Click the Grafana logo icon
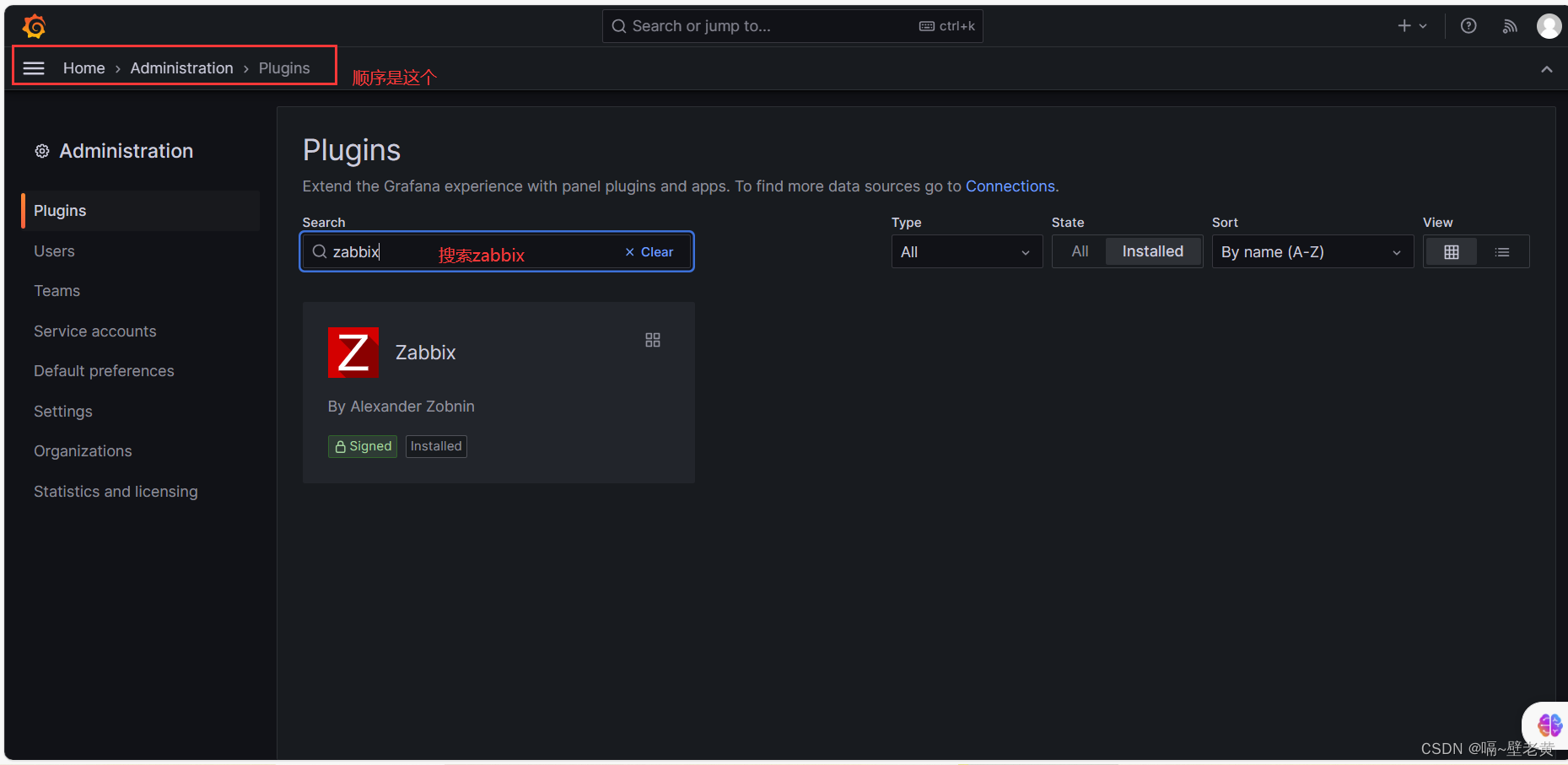Screen dimensions: 1568x765 click(x=34, y=26)
